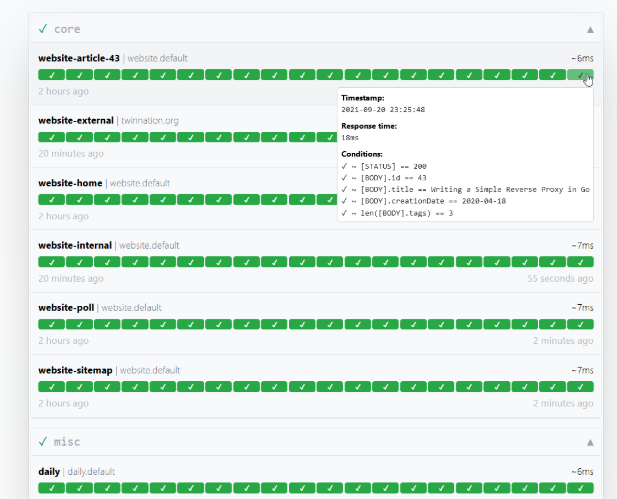Click '2 hours ago' under website-home
Screen dimensions: 617x499
click(x=63, y=216)
